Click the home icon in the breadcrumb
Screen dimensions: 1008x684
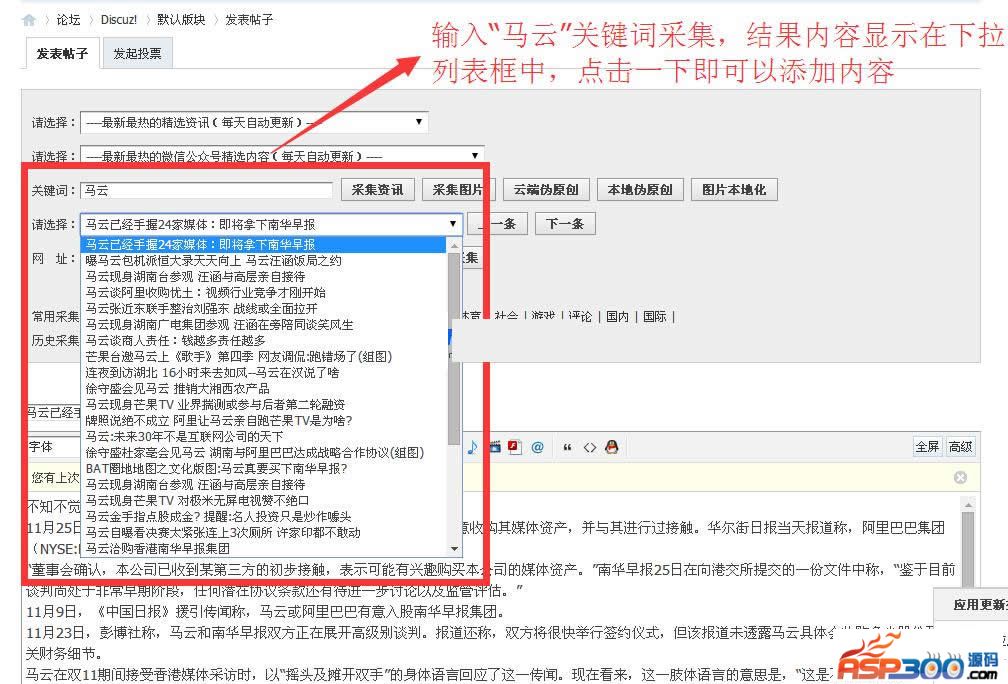[x=29, y=20]
